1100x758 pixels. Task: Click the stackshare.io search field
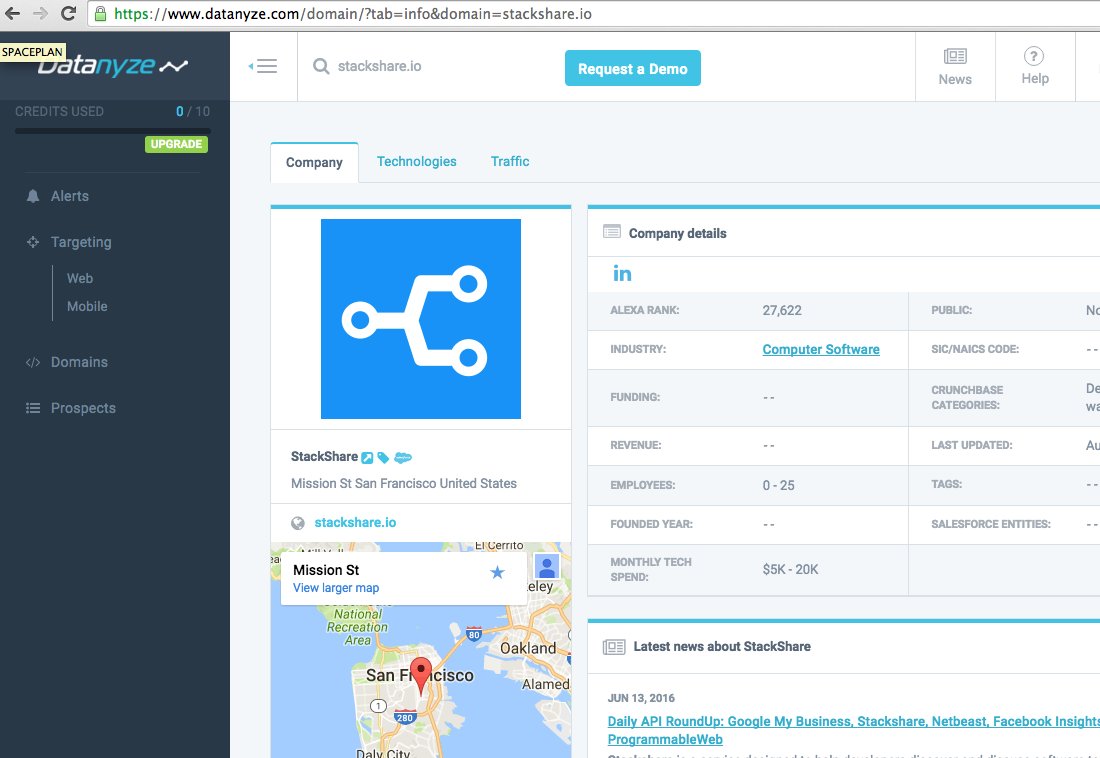(x=380, y=66)
